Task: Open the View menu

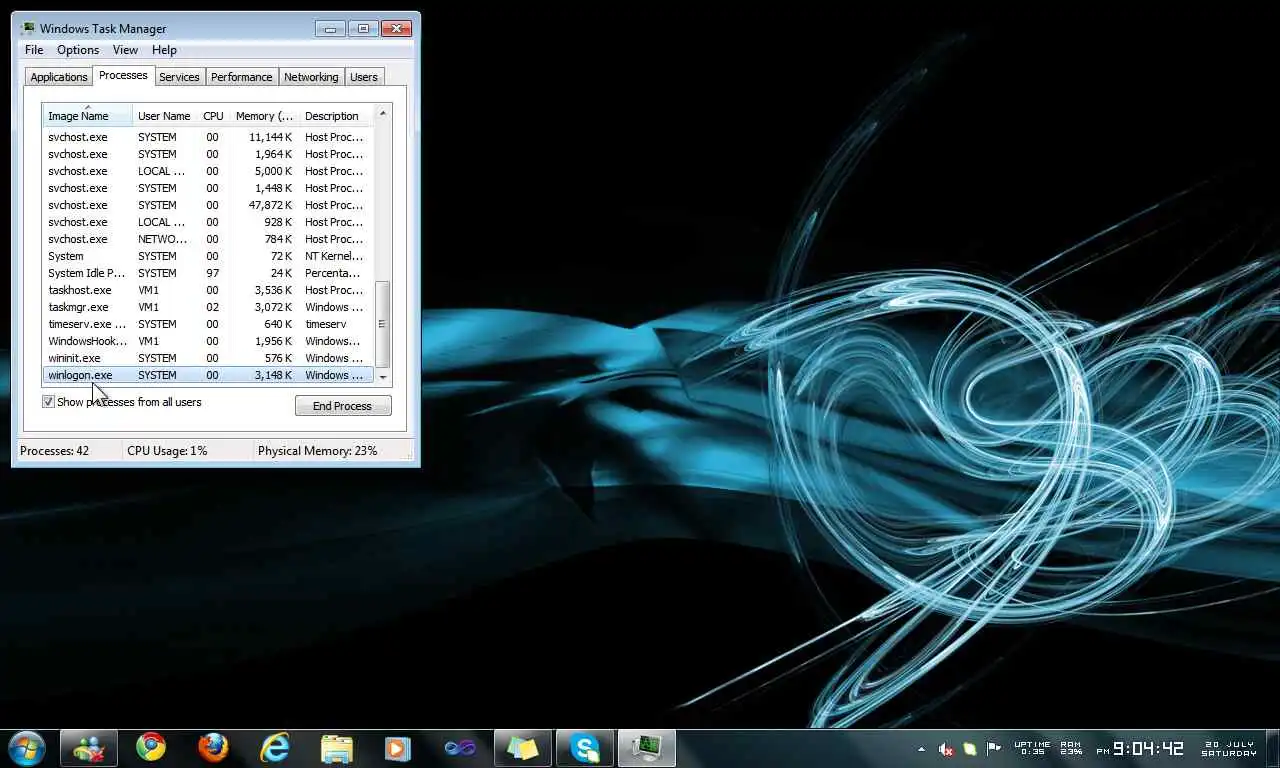Action: pos(125,50)
